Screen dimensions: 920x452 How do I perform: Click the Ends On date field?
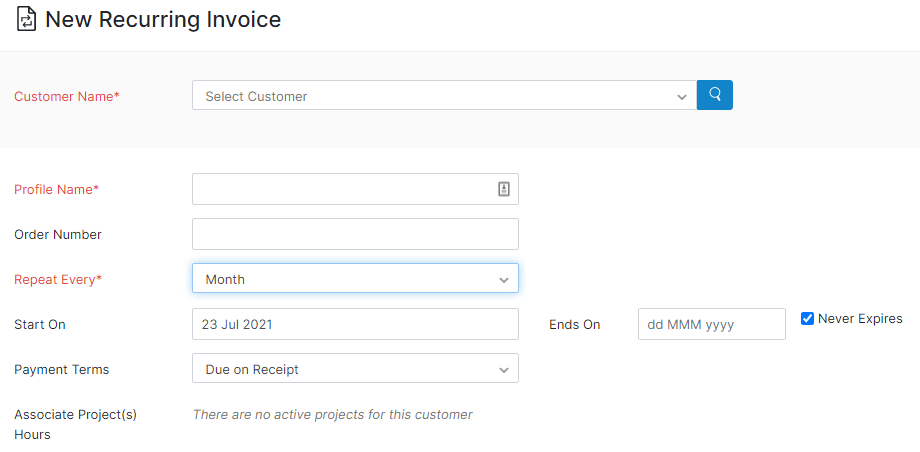[711, 324]
